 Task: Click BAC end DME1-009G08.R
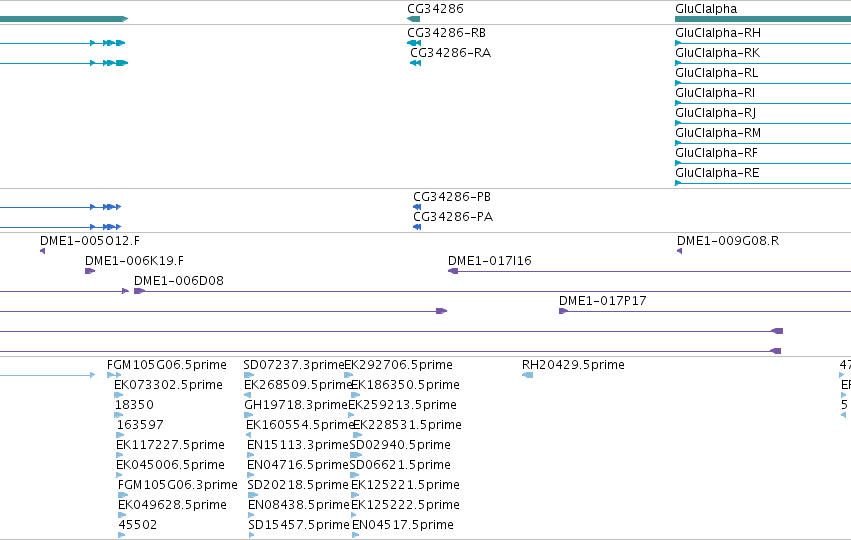pyautogui.click(x=727, y=240)
